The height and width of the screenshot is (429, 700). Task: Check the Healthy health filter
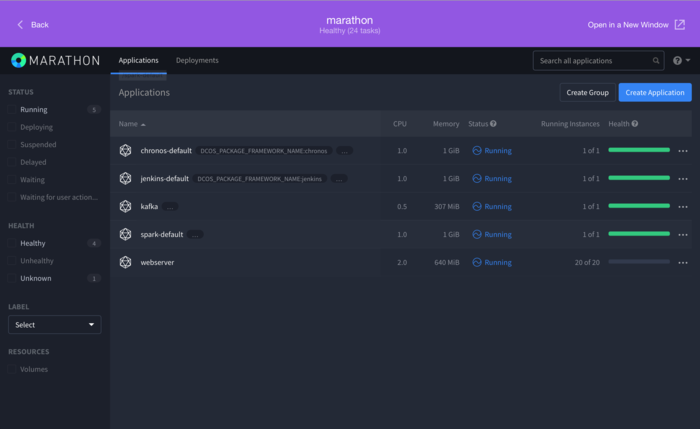(12, 243)
